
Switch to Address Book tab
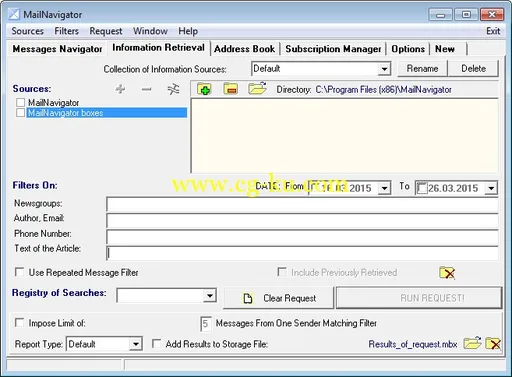point(244,49)
